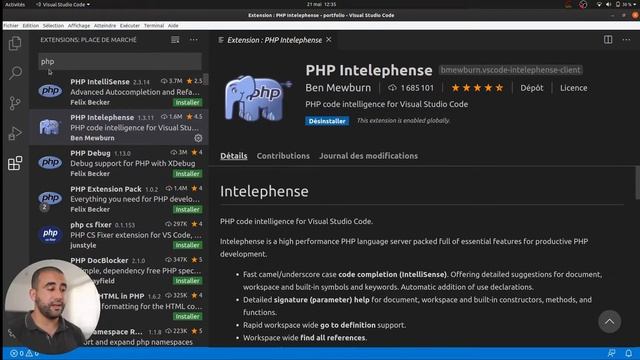Click the php cs fixer list icon
This screenshot has width=640, height=360.
click(50, 234)
